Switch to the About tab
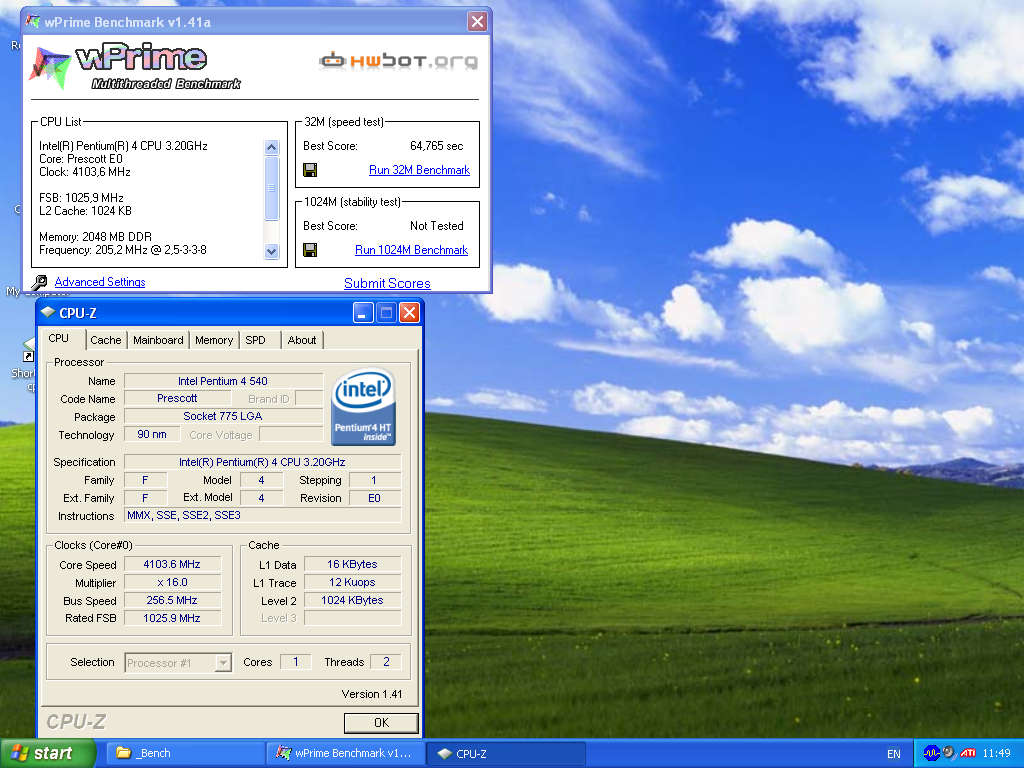The width and height of the screenshot is (1024, 768). (x=302, y=340)
